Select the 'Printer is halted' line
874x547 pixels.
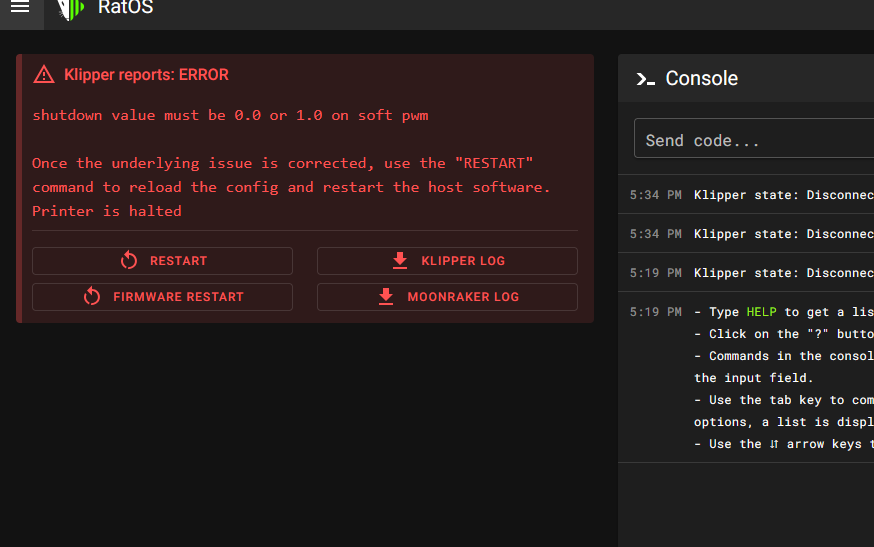107,211
